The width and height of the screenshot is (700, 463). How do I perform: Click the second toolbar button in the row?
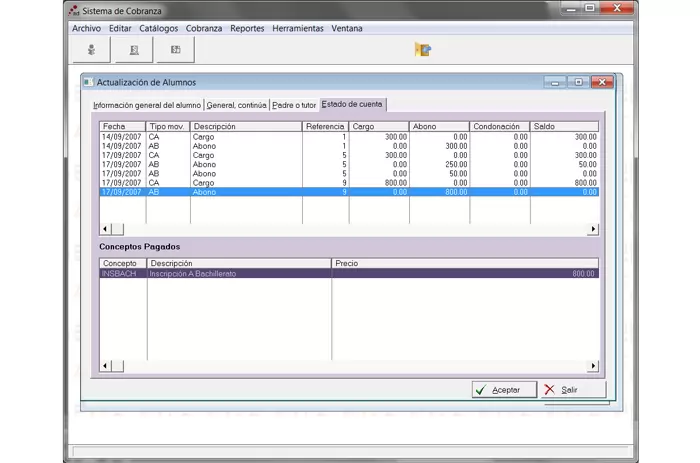[133, 49]
